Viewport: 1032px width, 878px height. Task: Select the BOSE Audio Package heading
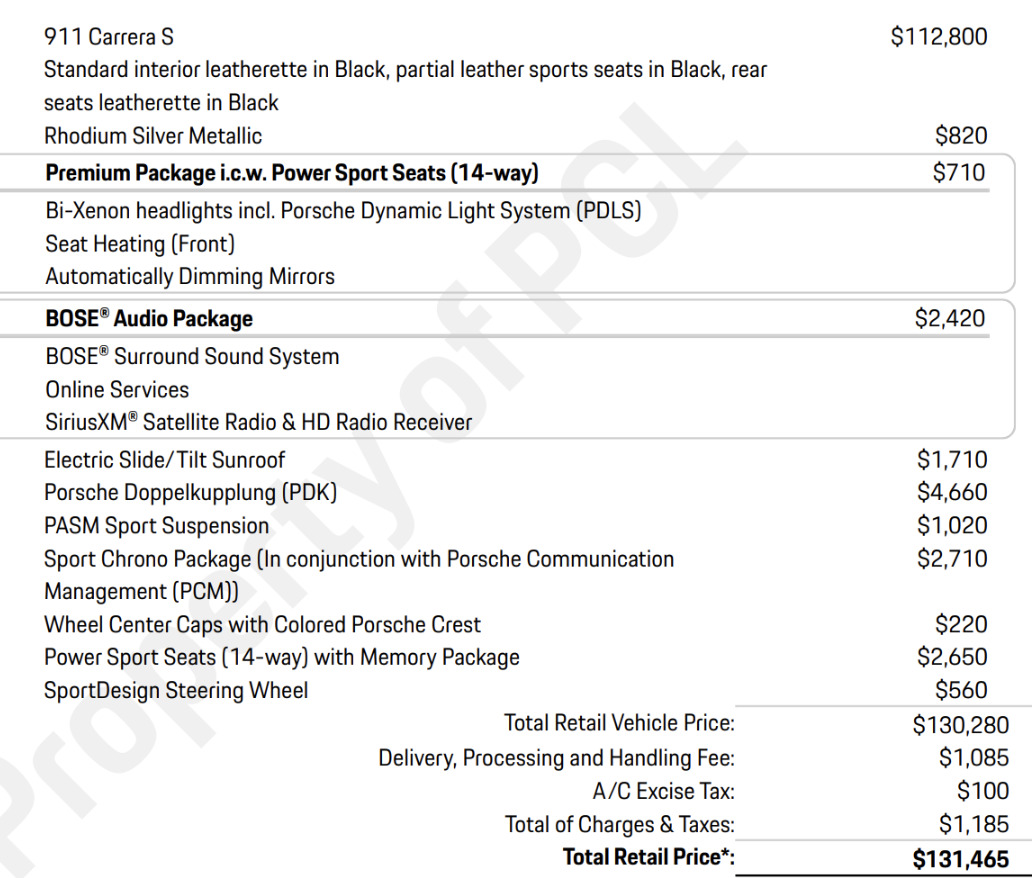pyautogui.click(x=149, y=319)
